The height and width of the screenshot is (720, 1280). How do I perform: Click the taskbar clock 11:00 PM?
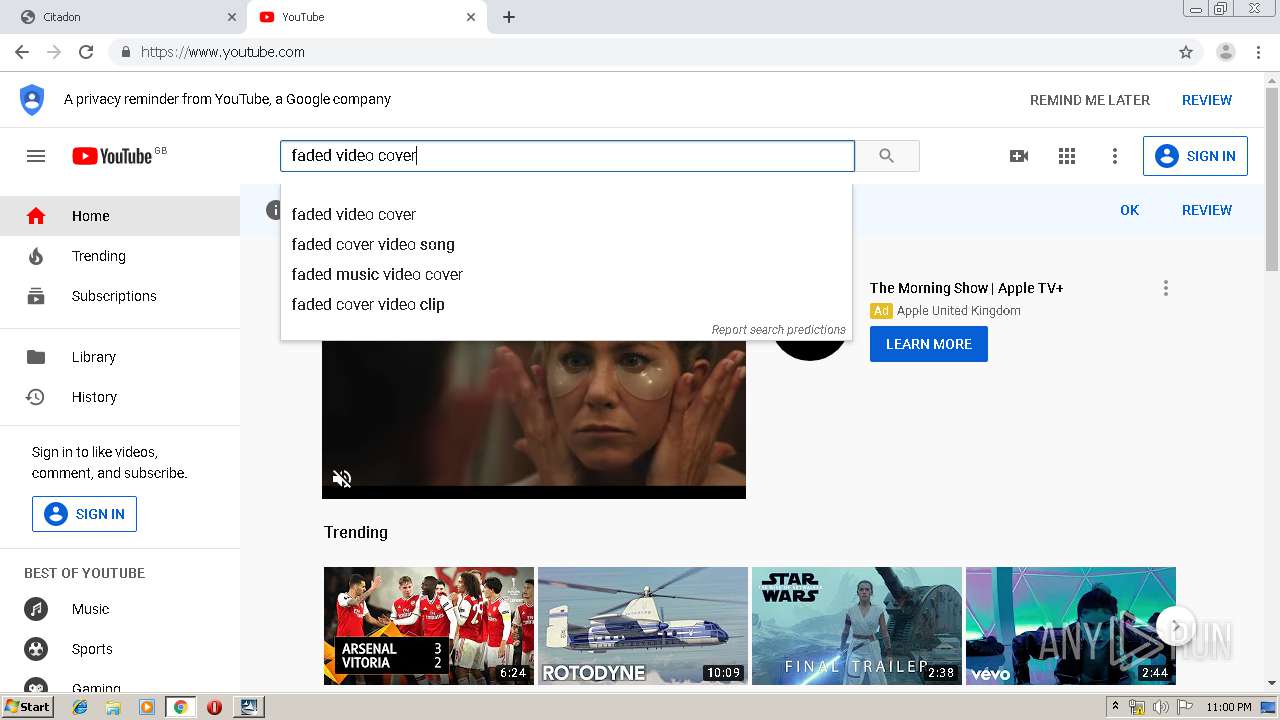(x=1229, y=707)
